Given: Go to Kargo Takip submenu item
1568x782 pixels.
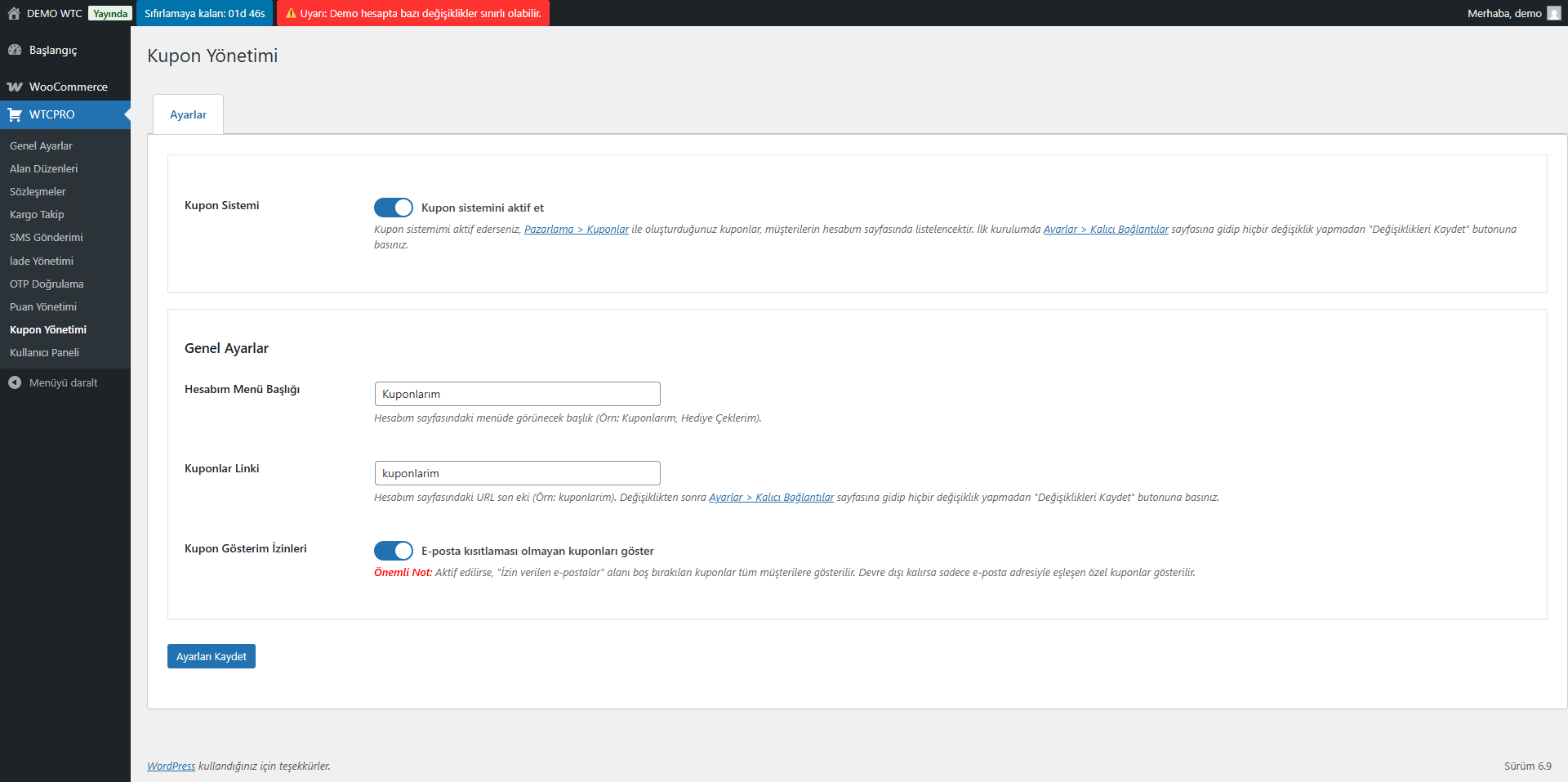Looking at the screenshot, I should coord(37,214).
